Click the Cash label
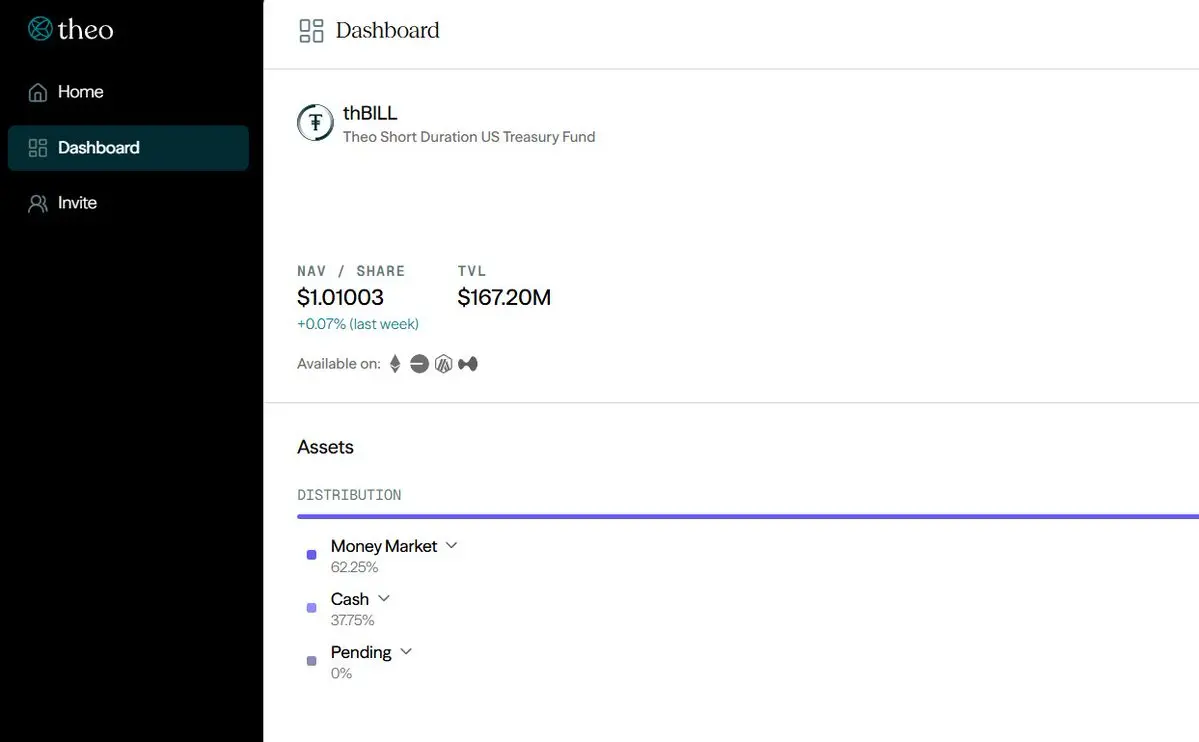Screen dimensions: 1199x742 (x=349, y=599)
